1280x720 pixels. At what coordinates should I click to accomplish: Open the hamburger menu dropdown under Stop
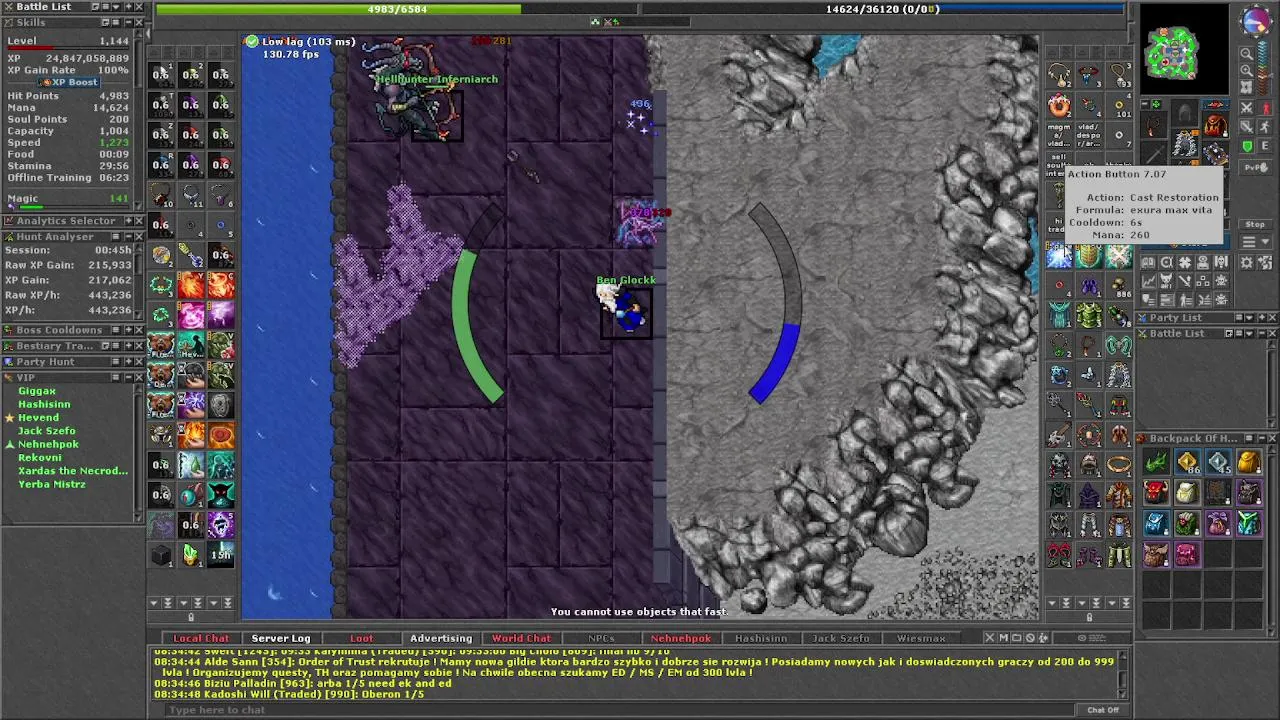[1255, 242]
